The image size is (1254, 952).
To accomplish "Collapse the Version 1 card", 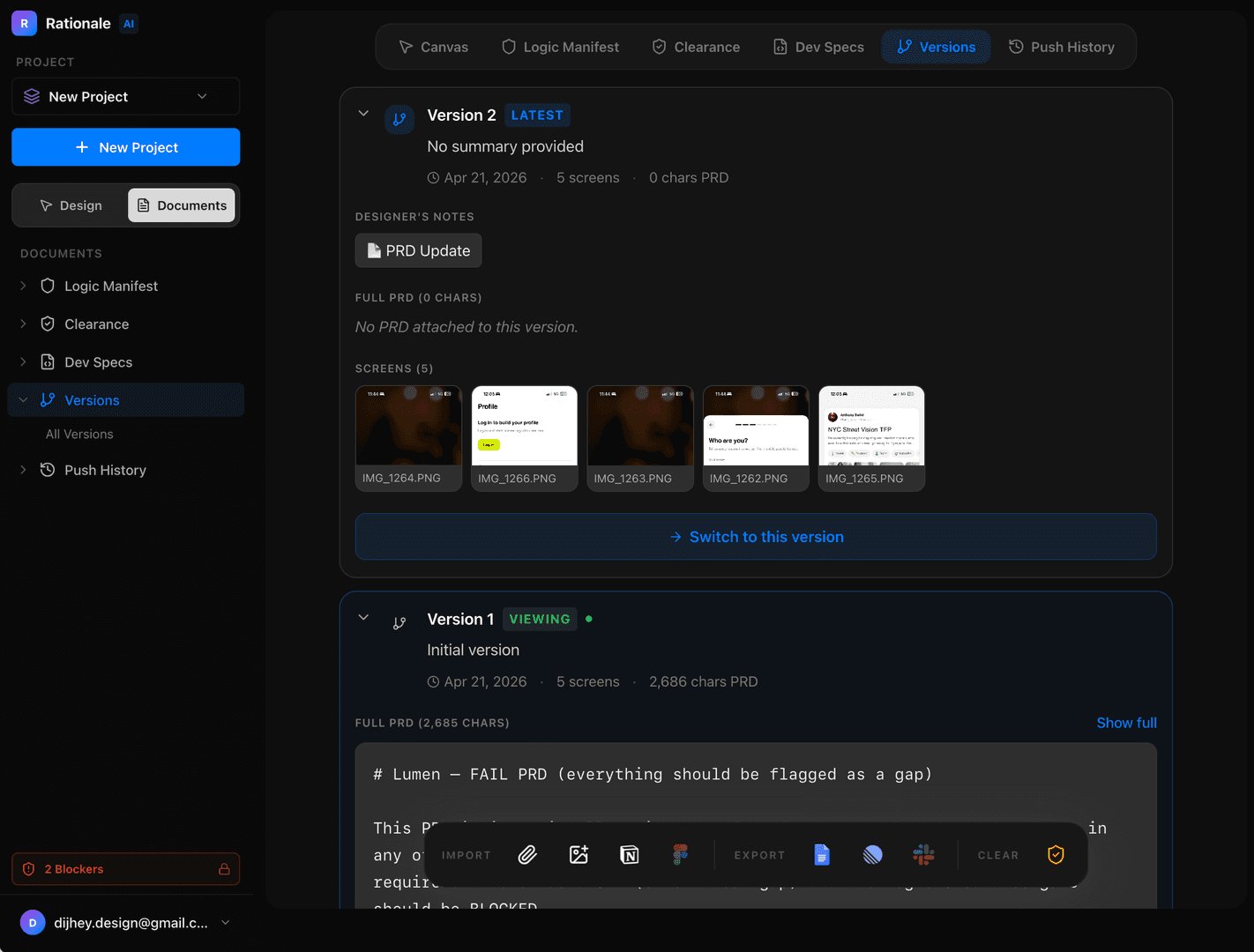I will tap(363, 618).
